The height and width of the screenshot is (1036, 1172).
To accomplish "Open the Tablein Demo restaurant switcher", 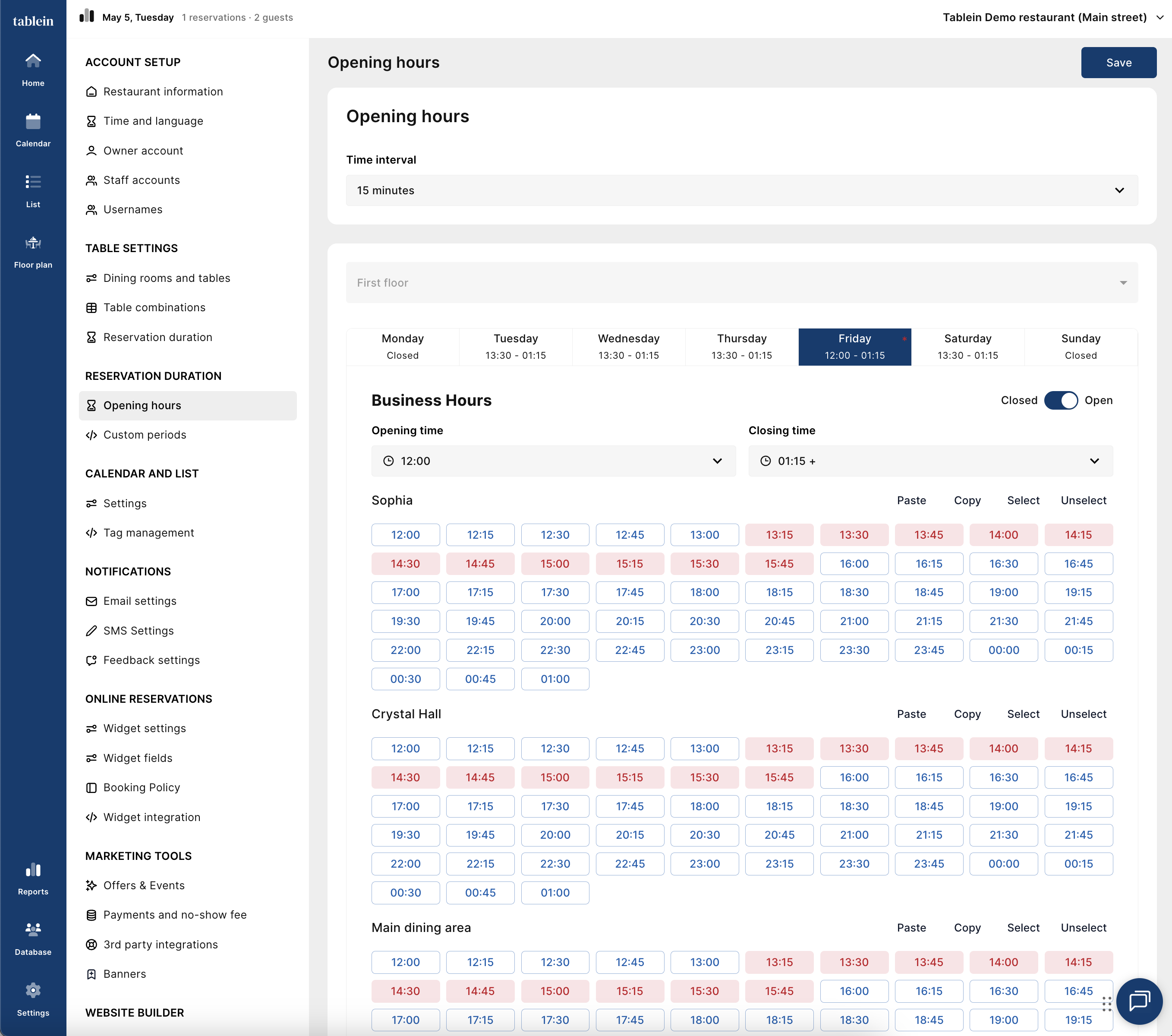I will coord(1053,17).
